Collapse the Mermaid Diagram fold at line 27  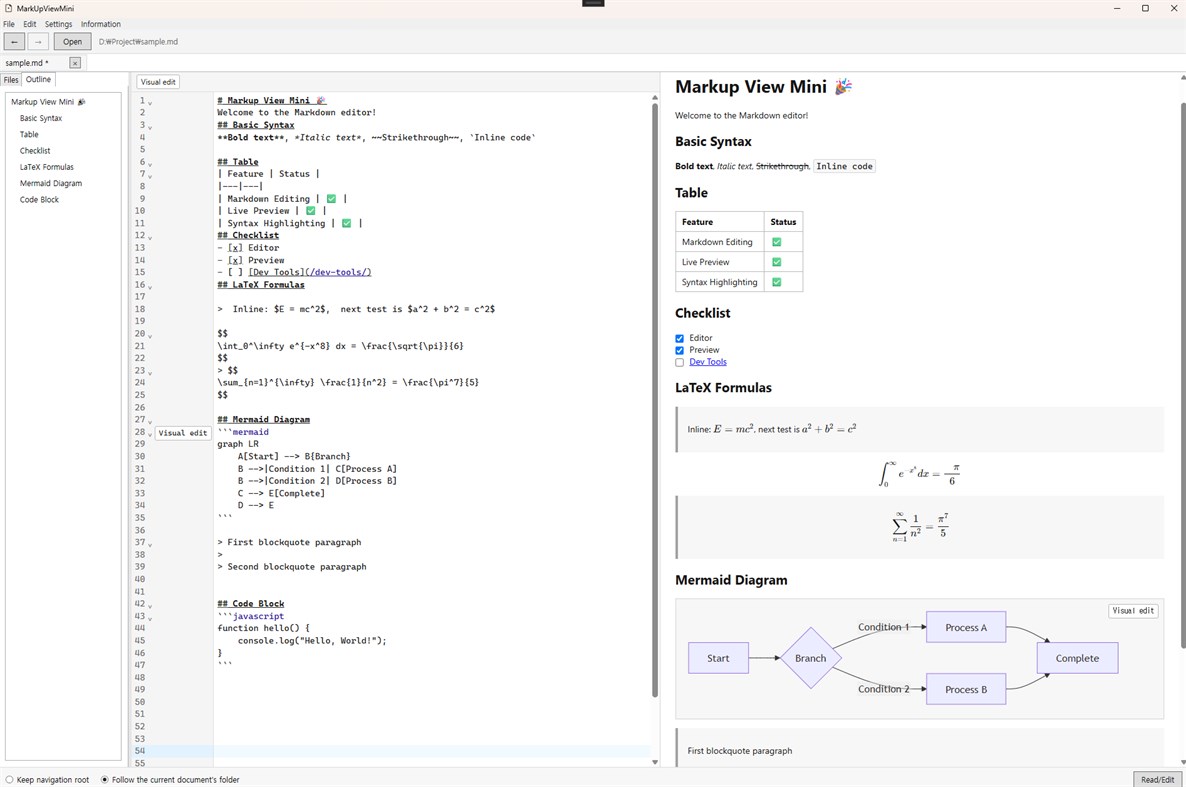pos(150,421)
